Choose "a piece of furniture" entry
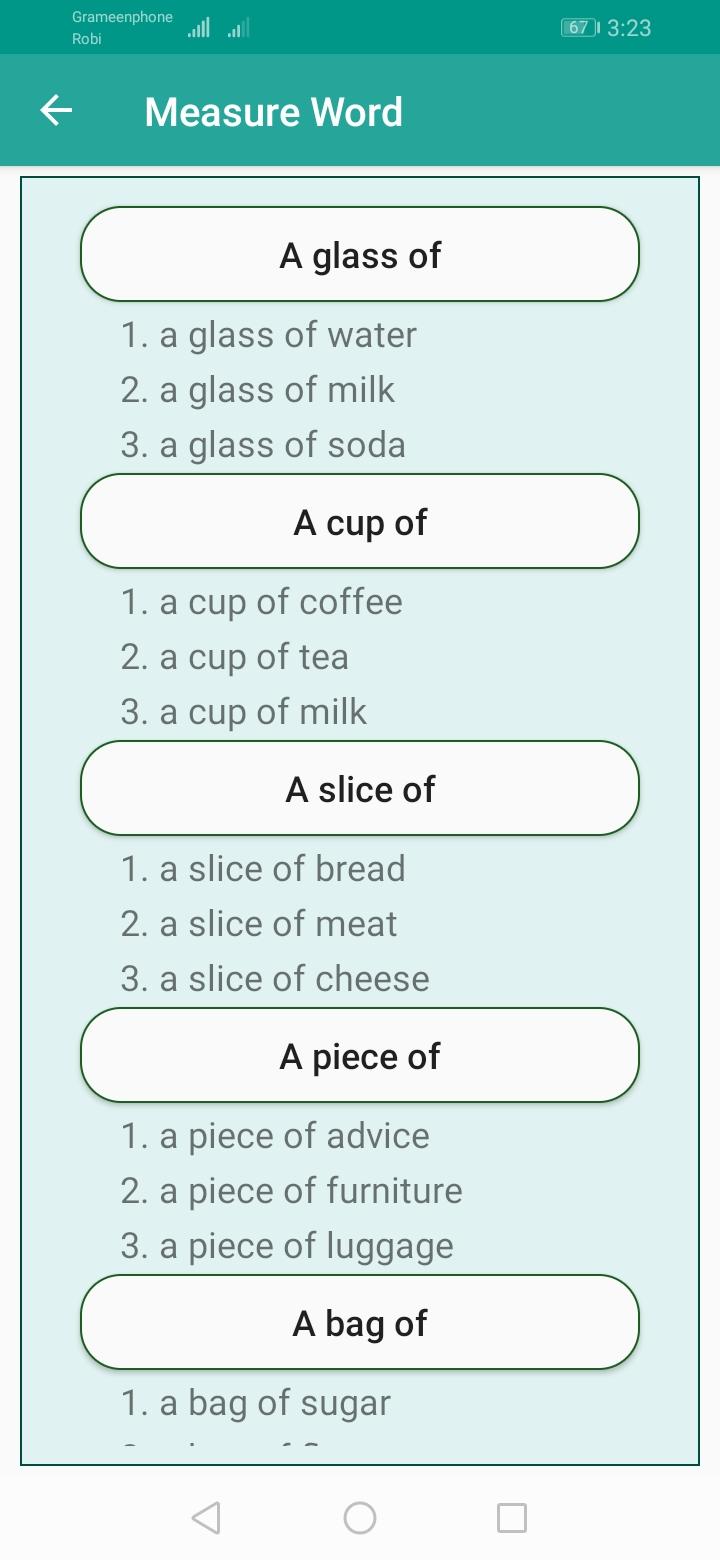 [x=291, y=1191]
